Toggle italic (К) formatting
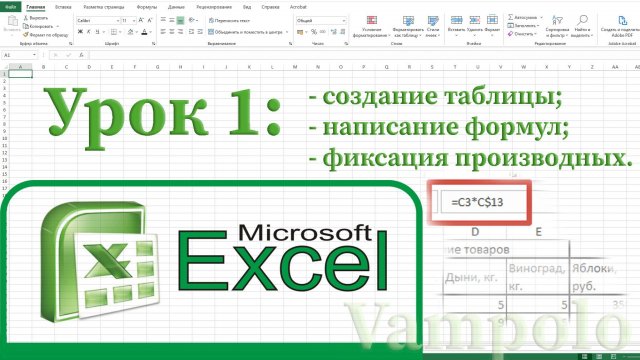Image resolution: width=640 pixels, height=360 pixels. coord(88,32)
